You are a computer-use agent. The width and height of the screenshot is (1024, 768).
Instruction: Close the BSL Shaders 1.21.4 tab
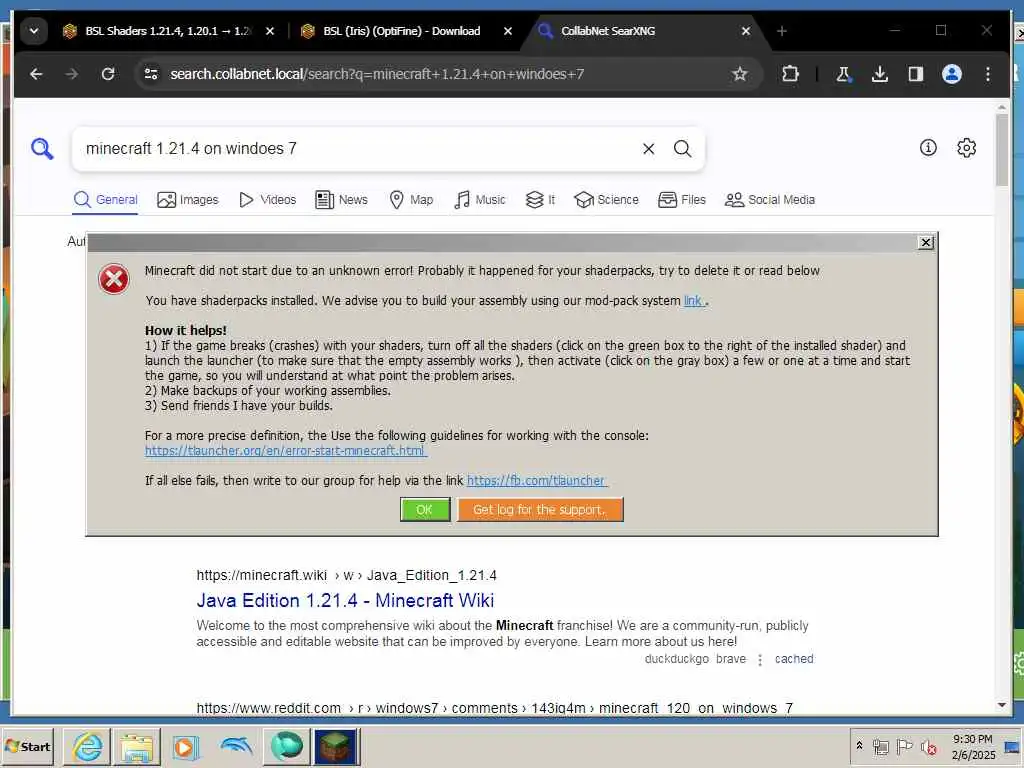270,31
